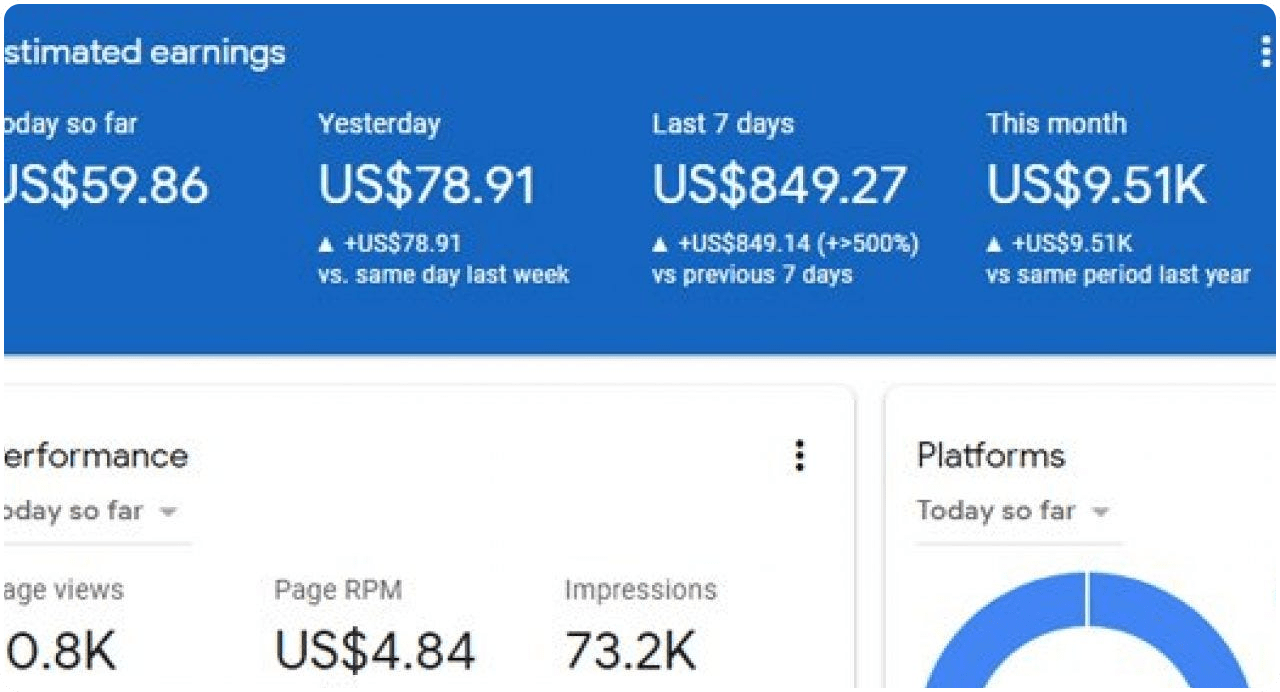Click the up-triangle beside +US$9.51K change
Viewport: 1280px width, 692px height.
click(994, 245)
